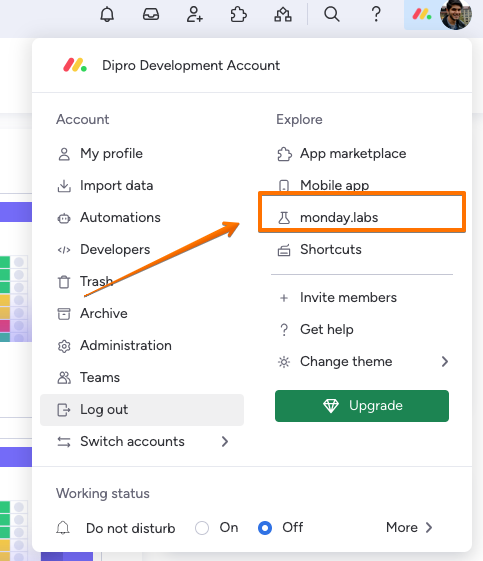Screen dimensions: 483x561
Task: Click the search magnifier icon
Action: [332, 15]
